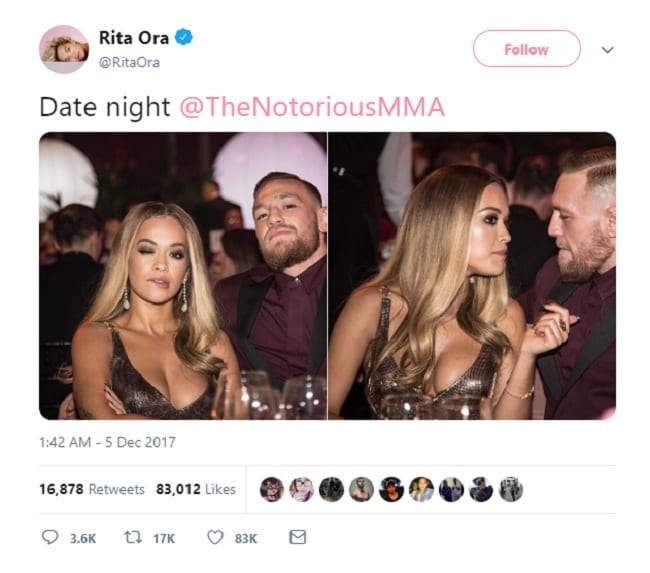Click the fifth liker avatar
Viewport: 650px width, 573px height.
391,489
